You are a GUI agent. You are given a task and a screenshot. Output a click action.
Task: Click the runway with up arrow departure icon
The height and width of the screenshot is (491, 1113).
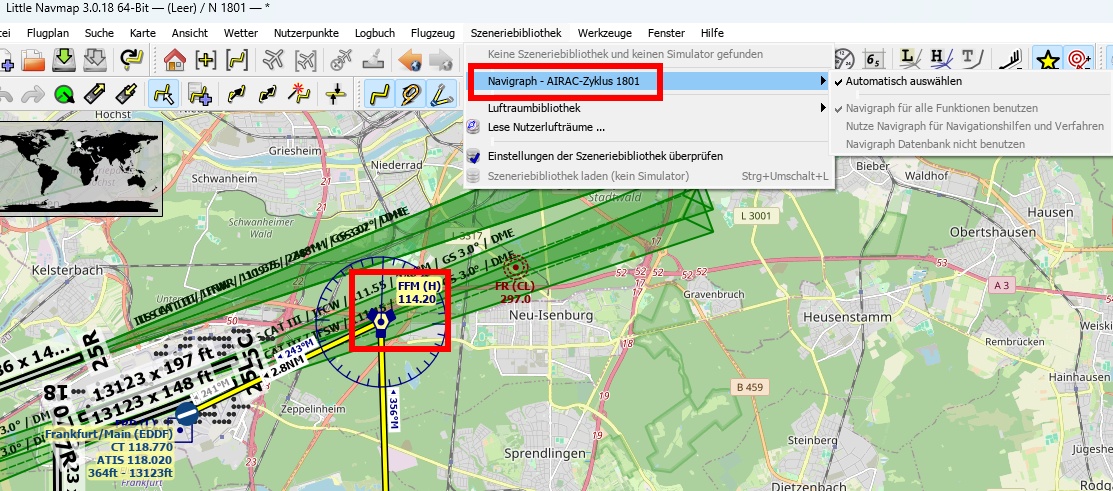click(x=94, y=94)
